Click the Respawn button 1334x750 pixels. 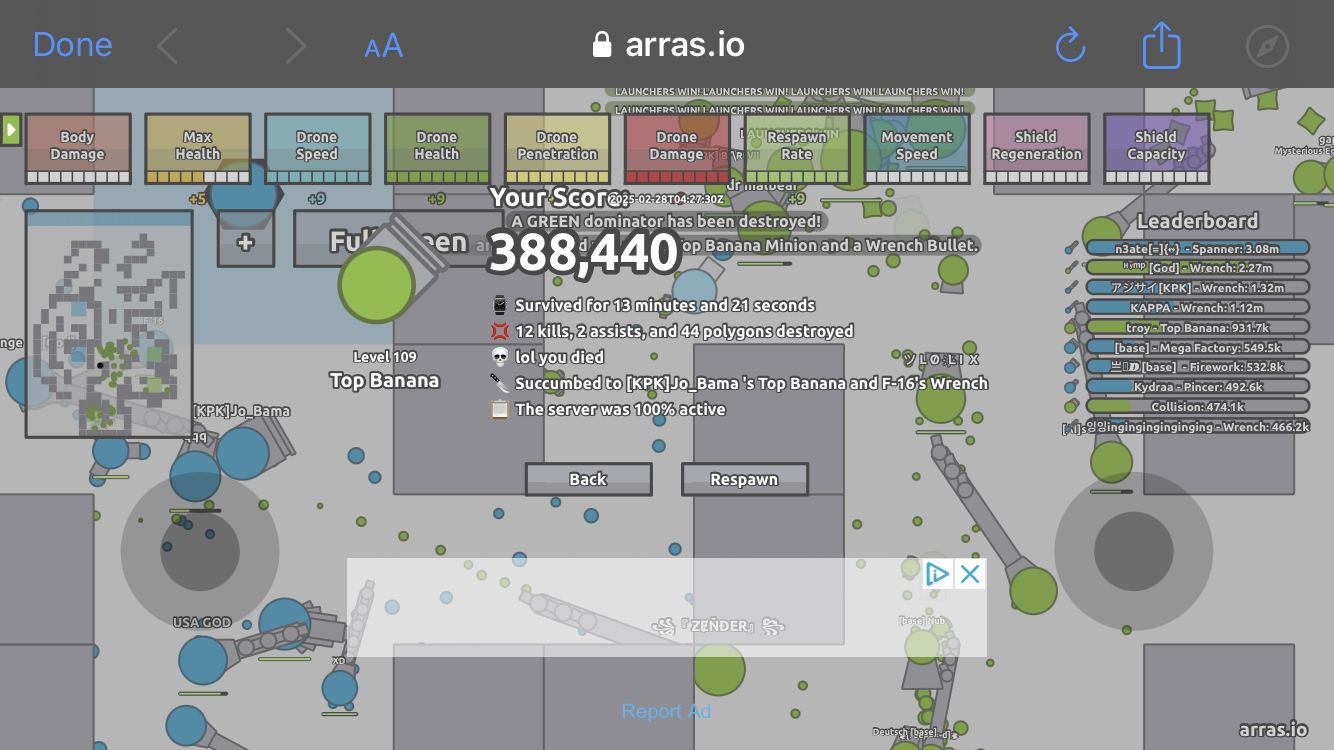pos(744,479)
